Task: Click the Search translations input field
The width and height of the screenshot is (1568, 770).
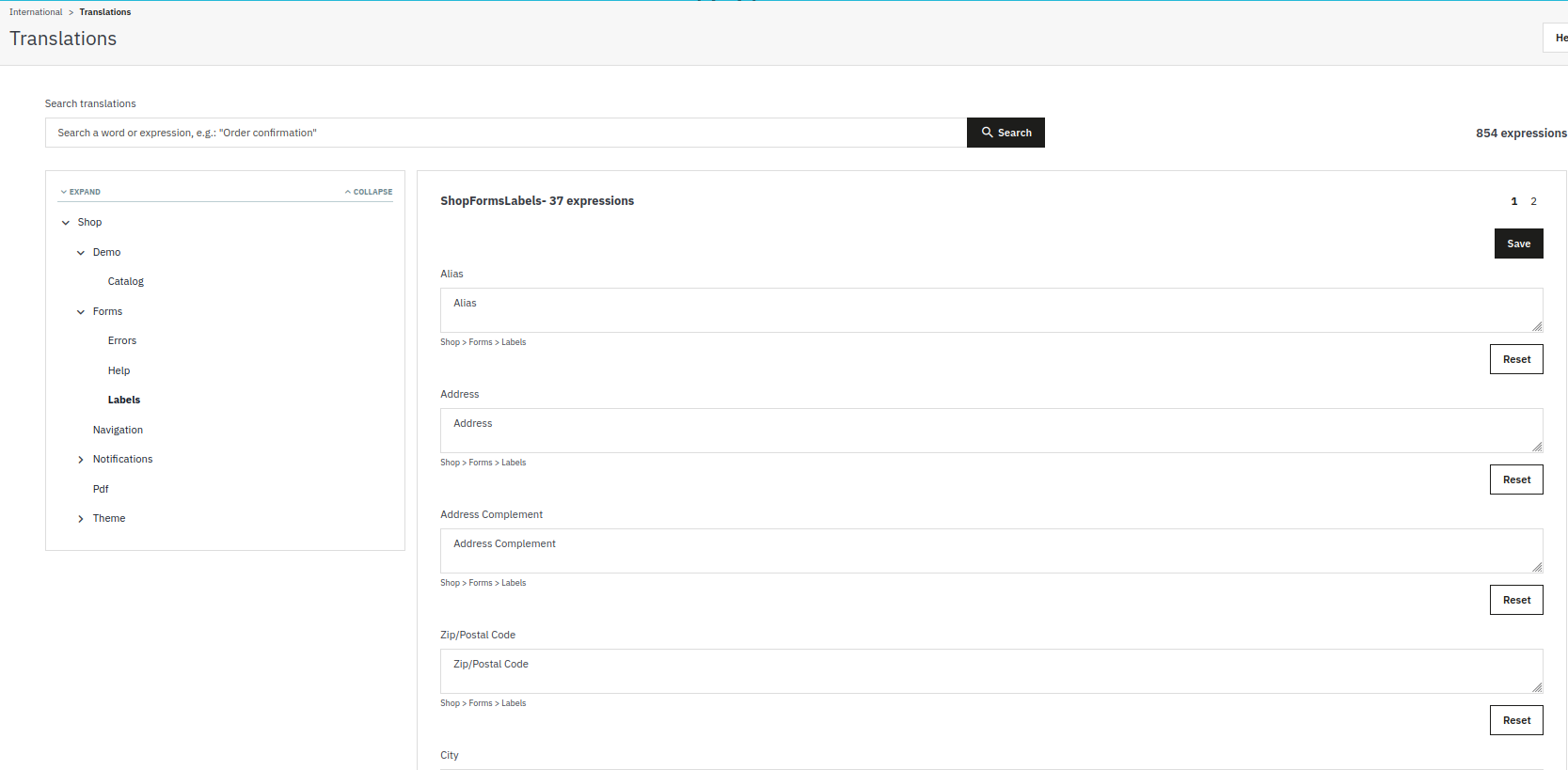Action: pyautogui.click(x=506, y=133)
